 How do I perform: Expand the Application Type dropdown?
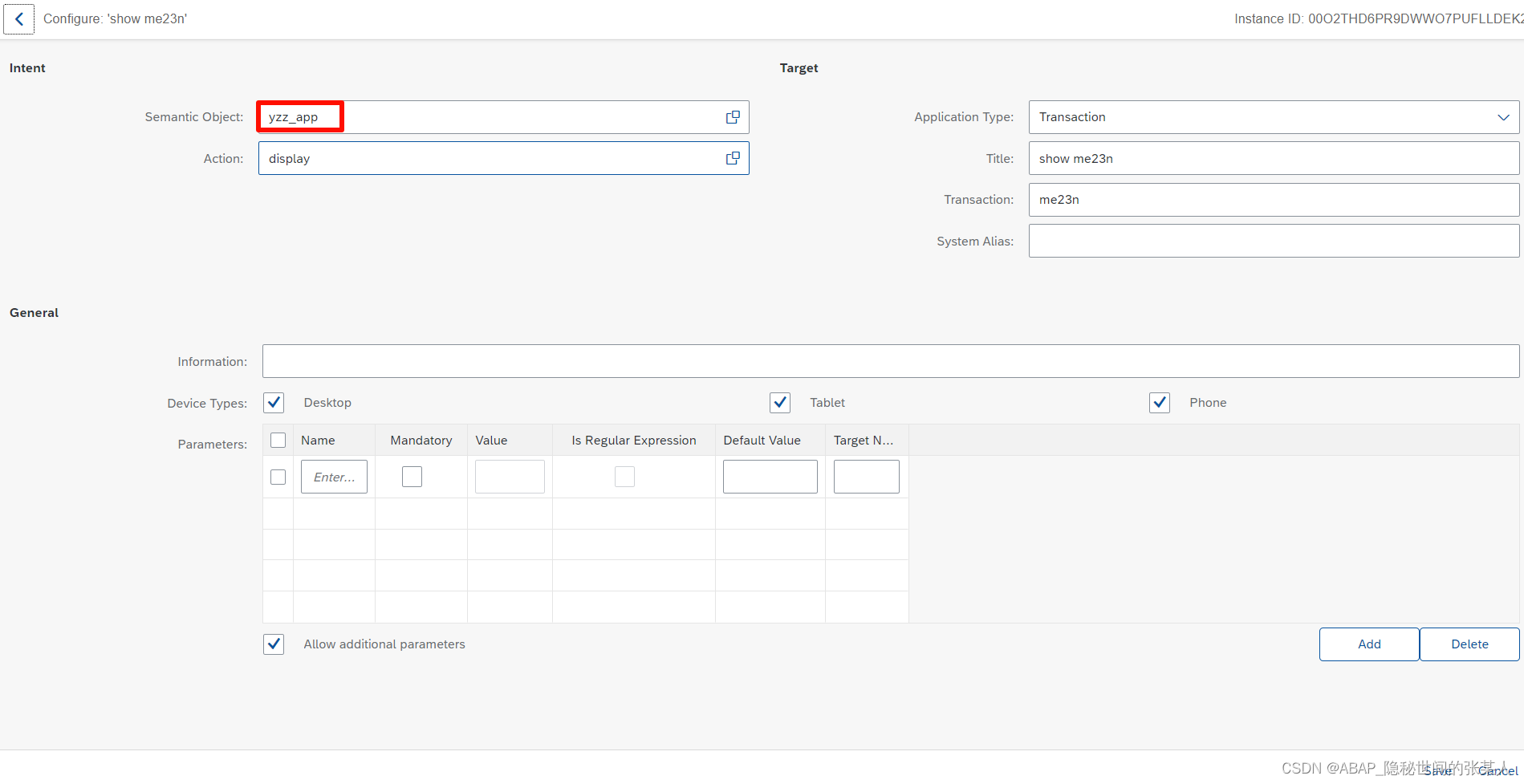coord(1503,117)
